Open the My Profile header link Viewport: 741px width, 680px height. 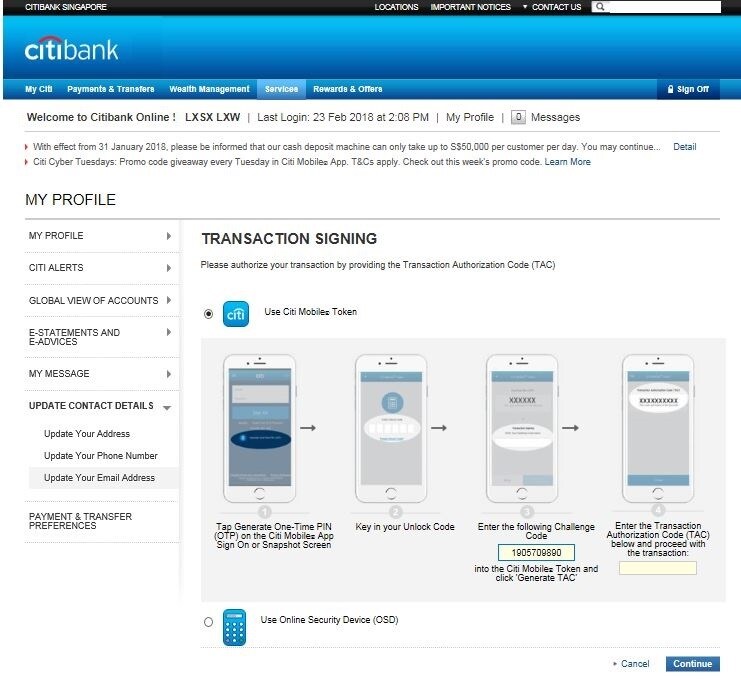[470, 117]
